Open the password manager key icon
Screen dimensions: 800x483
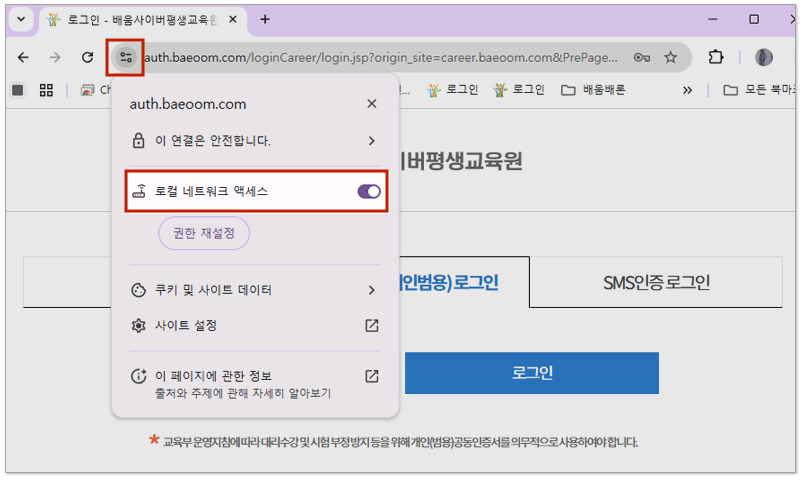642,57
